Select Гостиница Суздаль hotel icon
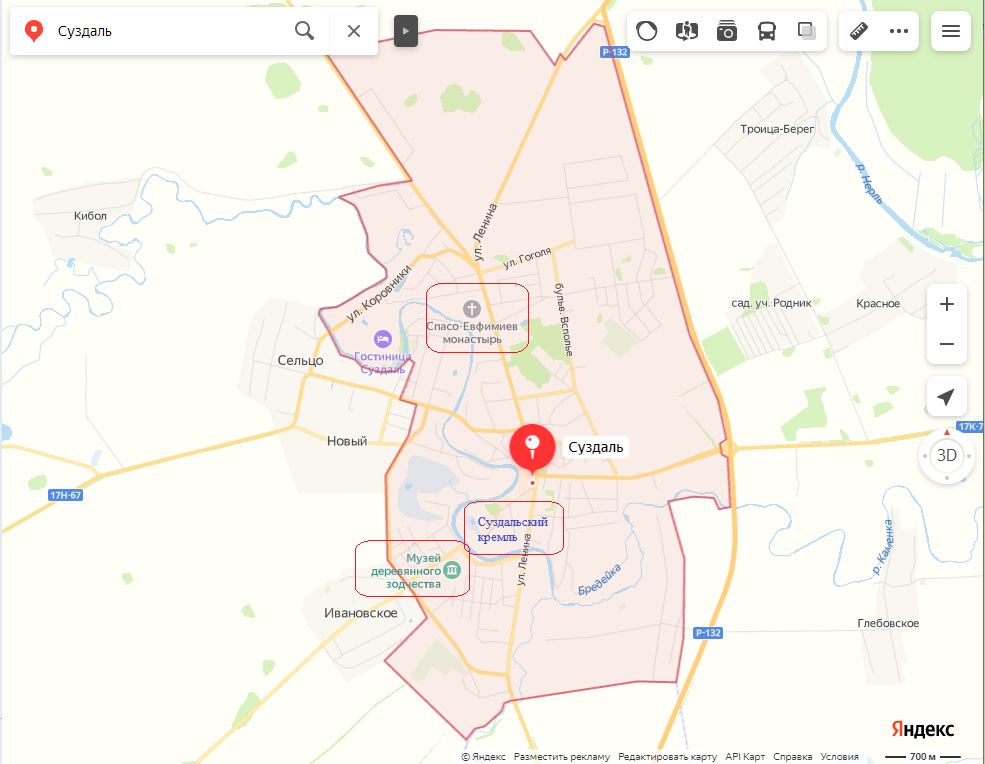 [383, 339]
